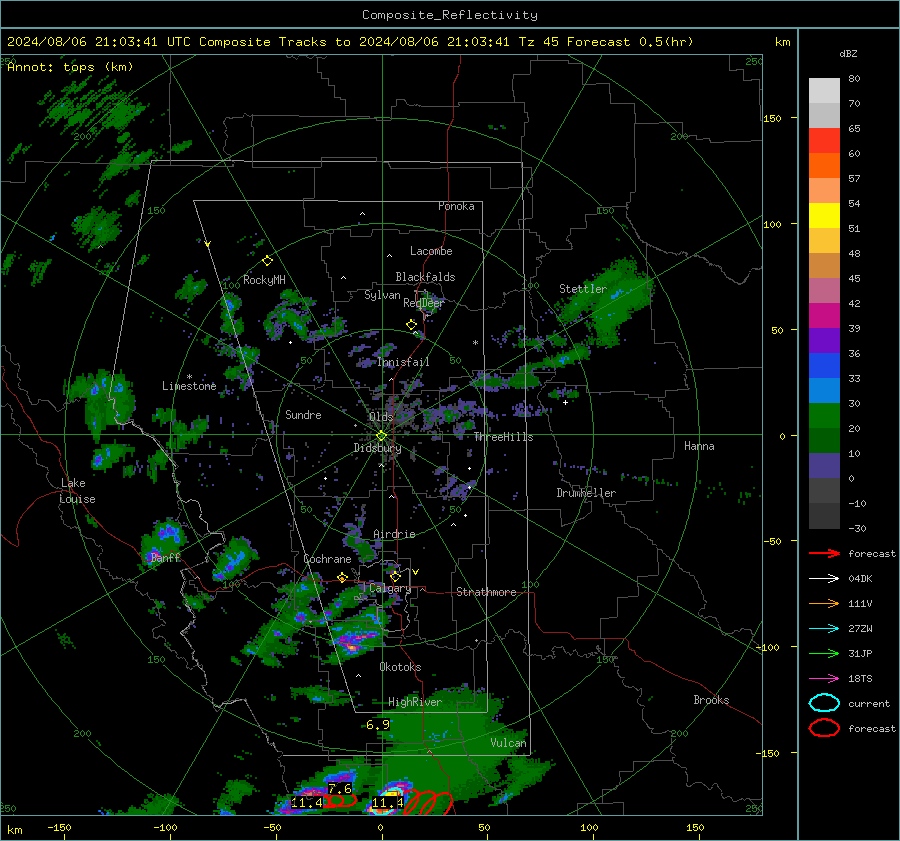Select the Lake Louise label
The width and height of the screenshot is (900, 841).
click(x=77, y=491)
